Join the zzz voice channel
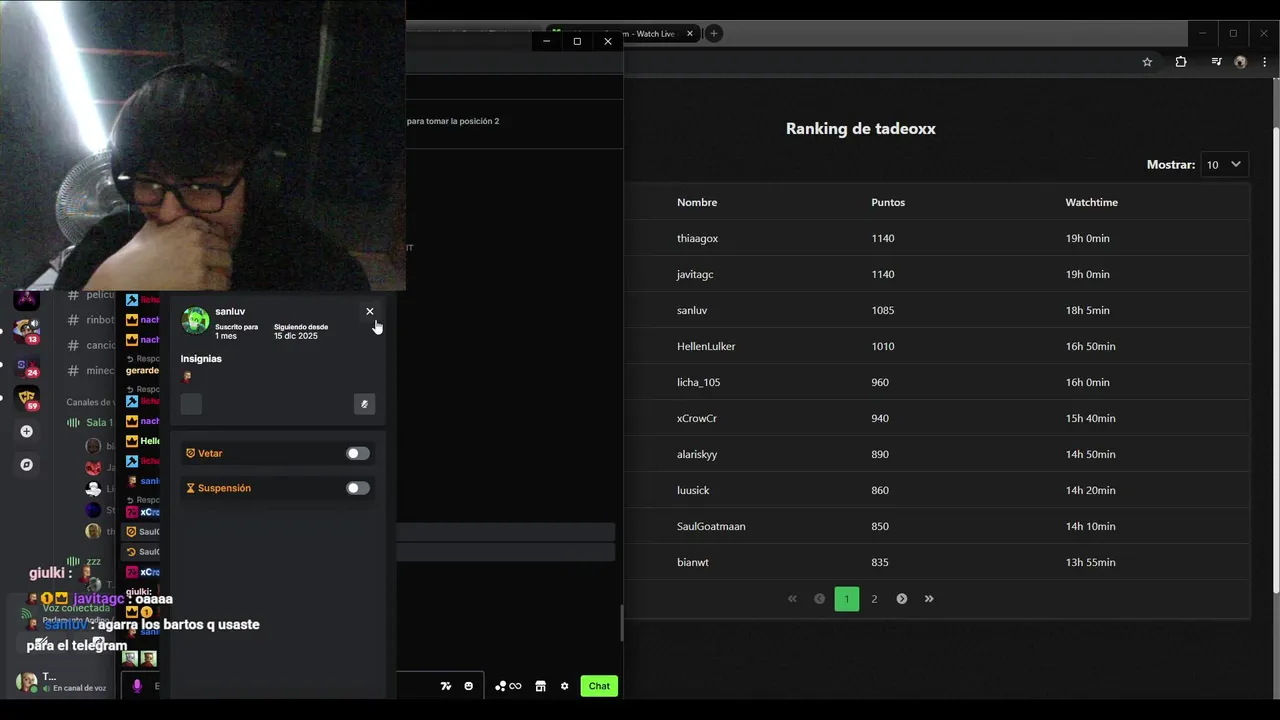 coord(85,561)
